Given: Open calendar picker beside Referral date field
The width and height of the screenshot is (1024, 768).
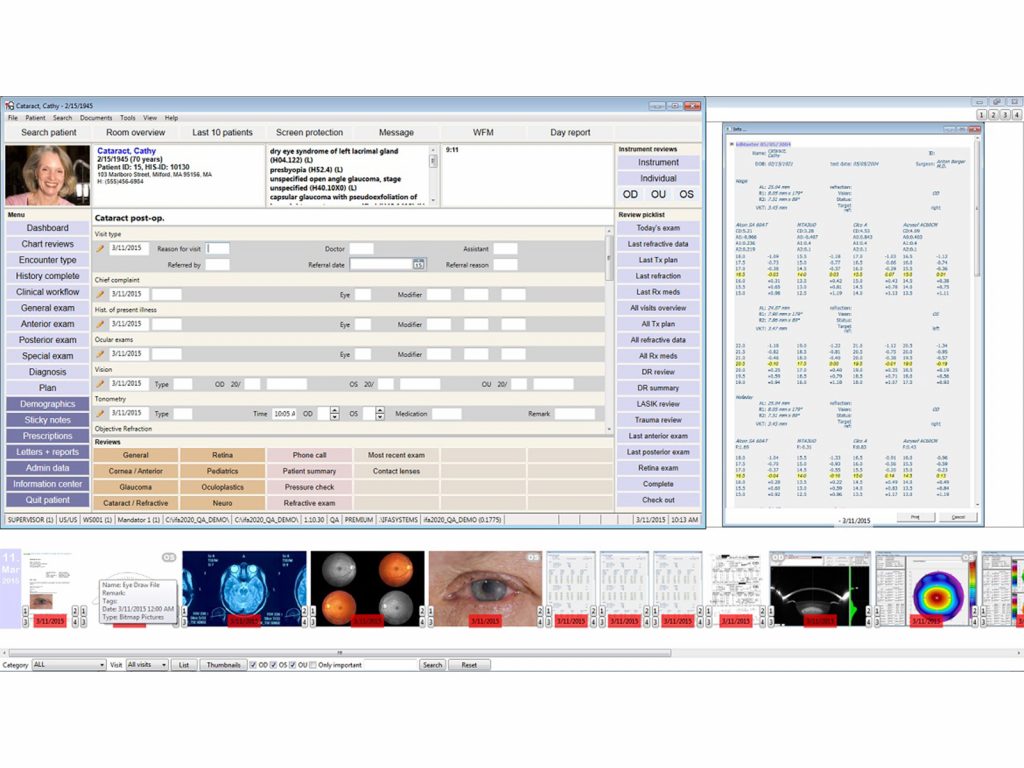Looking at the screenshot, I should click(x=417, y=264).
